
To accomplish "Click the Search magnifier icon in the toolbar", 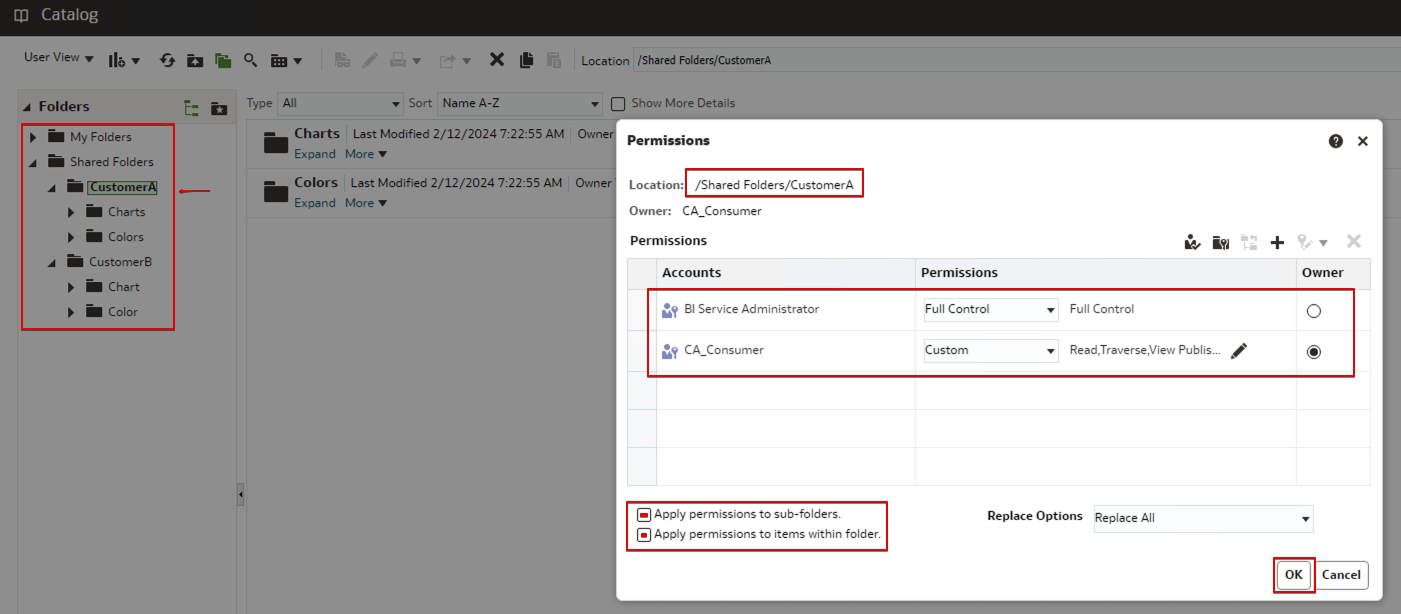I will click(250, 60).
